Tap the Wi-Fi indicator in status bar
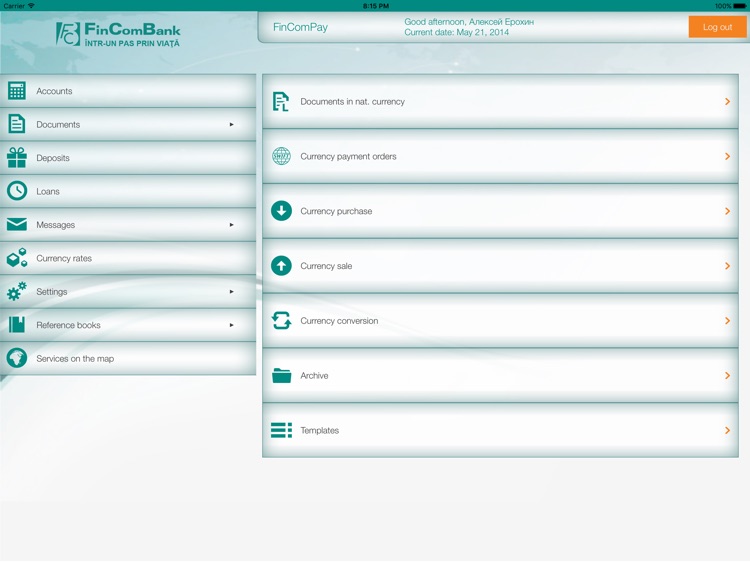Screen dimensions: 750x562 point(32,6)
